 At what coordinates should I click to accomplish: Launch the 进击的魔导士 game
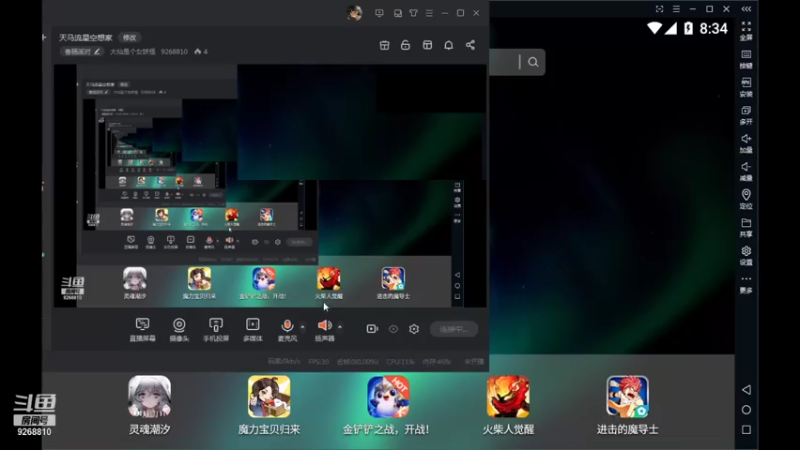(x=628, y=406)
